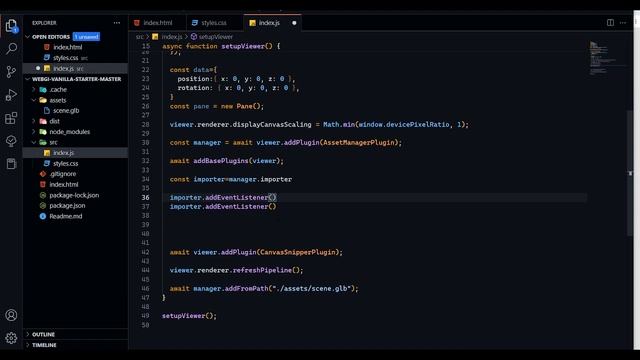
Task: Click sticky header 'async function setupViewer()'
Action: (221, 46)
